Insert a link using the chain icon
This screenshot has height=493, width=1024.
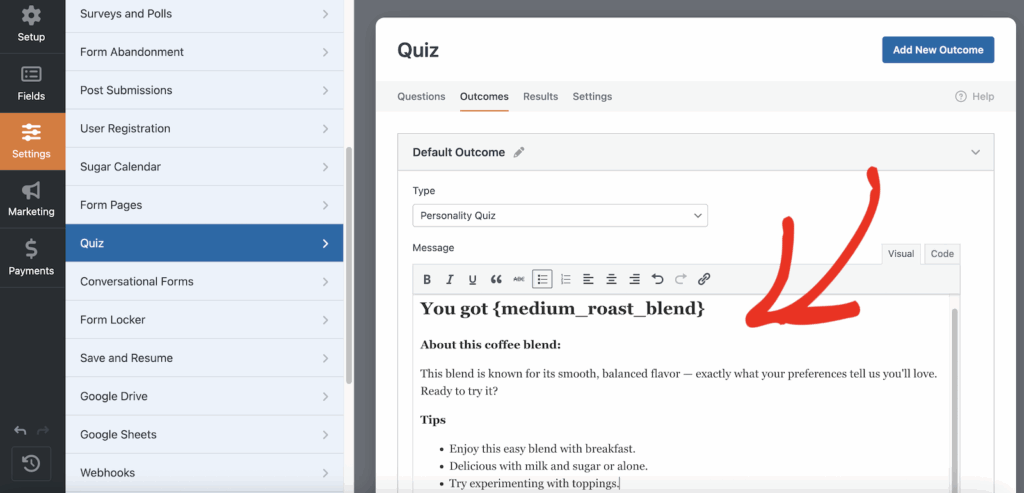pyautogui.click(x=703, y=279)
